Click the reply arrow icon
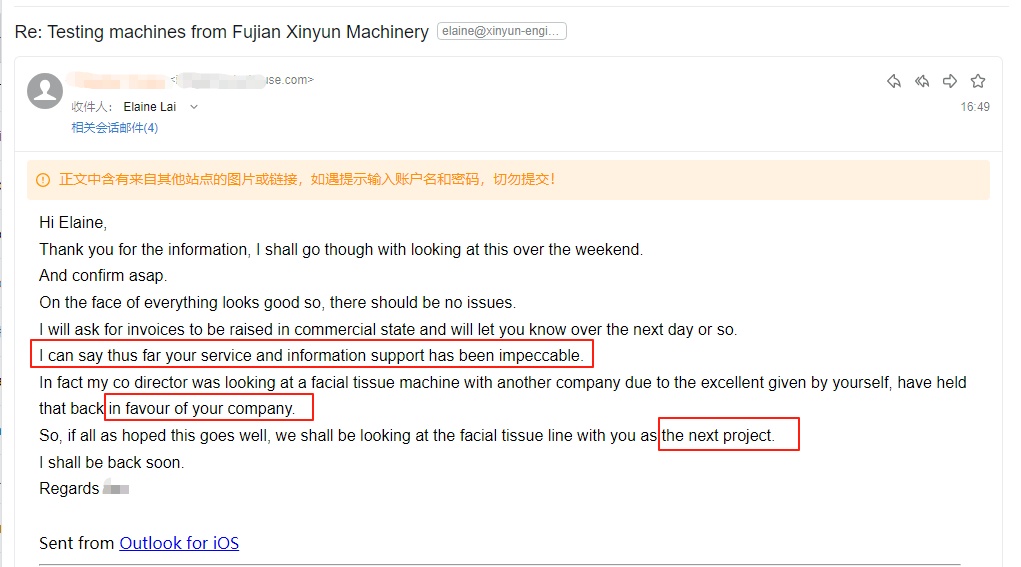Image resolution: width=1021 pixels, height=567 pixels. click(894, 81)
